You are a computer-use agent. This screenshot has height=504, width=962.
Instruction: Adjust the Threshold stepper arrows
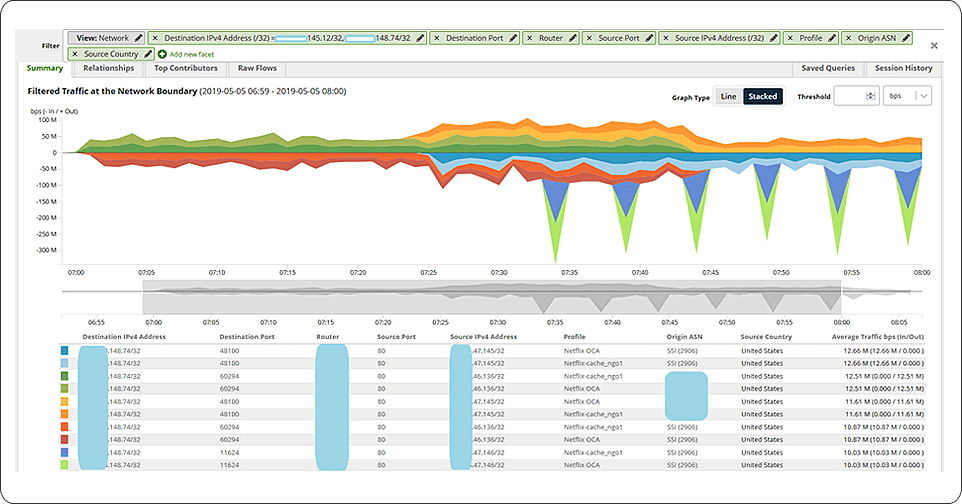tap(871, 96)
